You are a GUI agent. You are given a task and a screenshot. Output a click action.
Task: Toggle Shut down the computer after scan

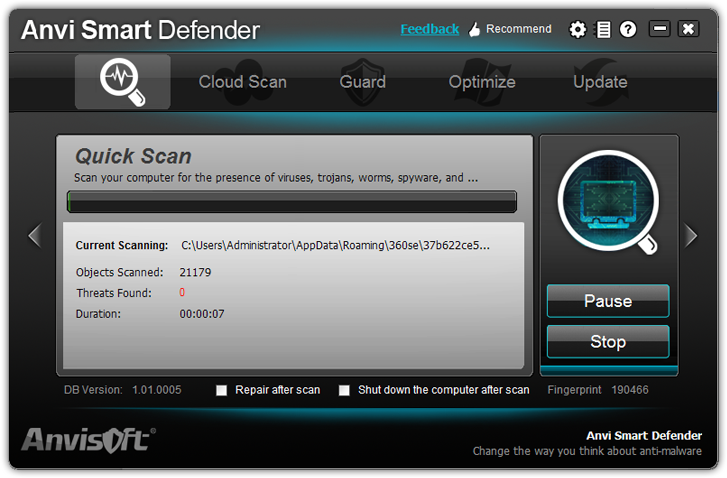pyautogui.click(x=345, y=390)
